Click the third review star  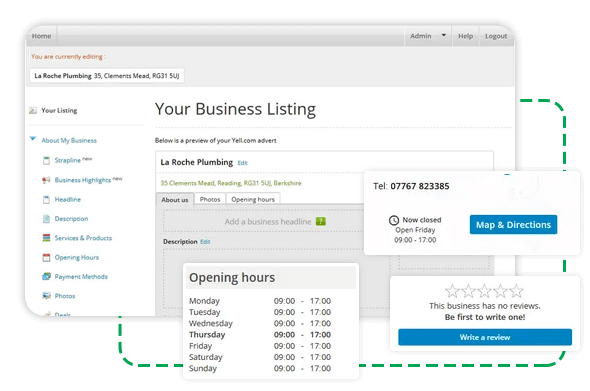pos(484,291)
